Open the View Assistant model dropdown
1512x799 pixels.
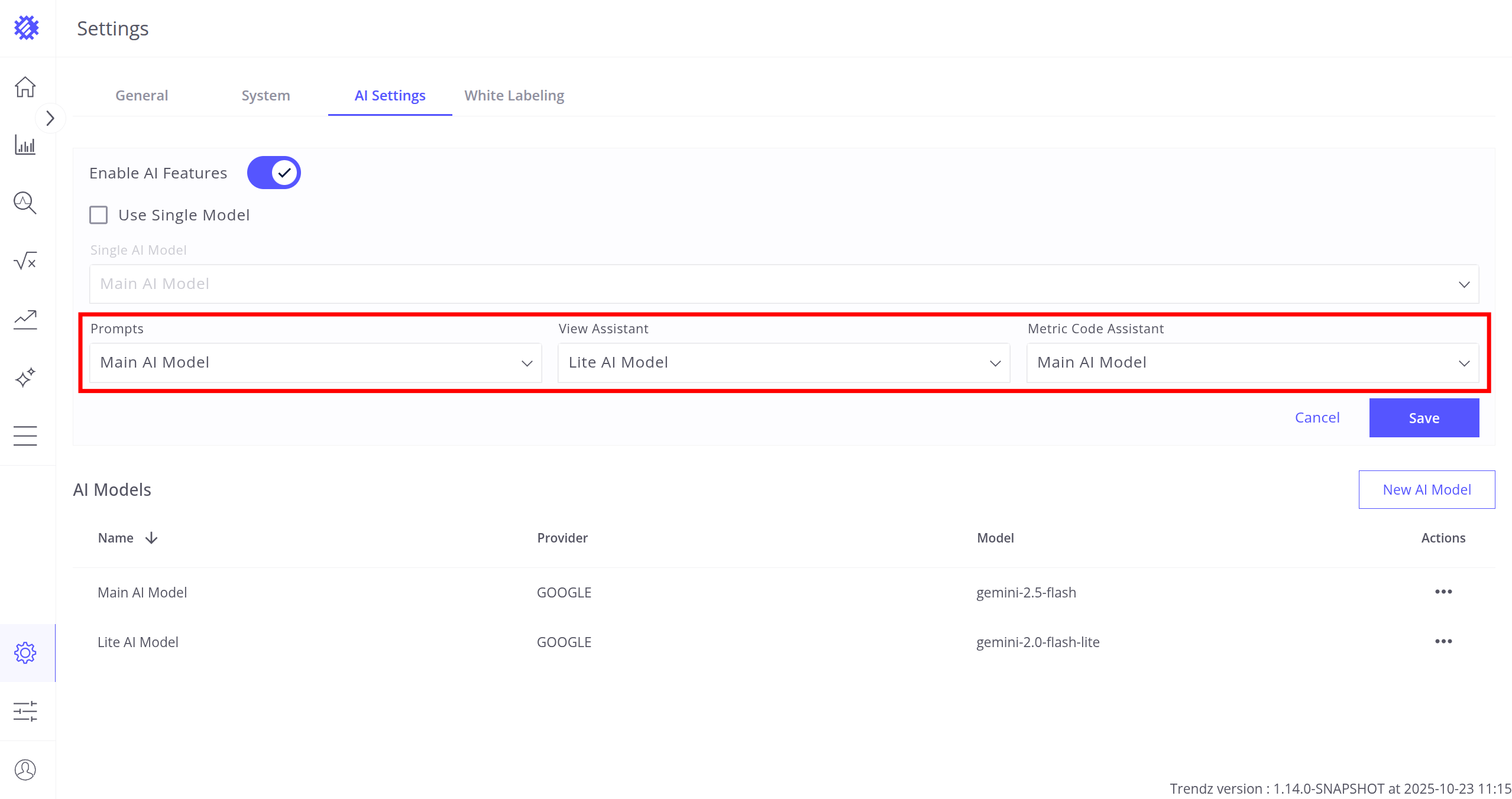783,363
